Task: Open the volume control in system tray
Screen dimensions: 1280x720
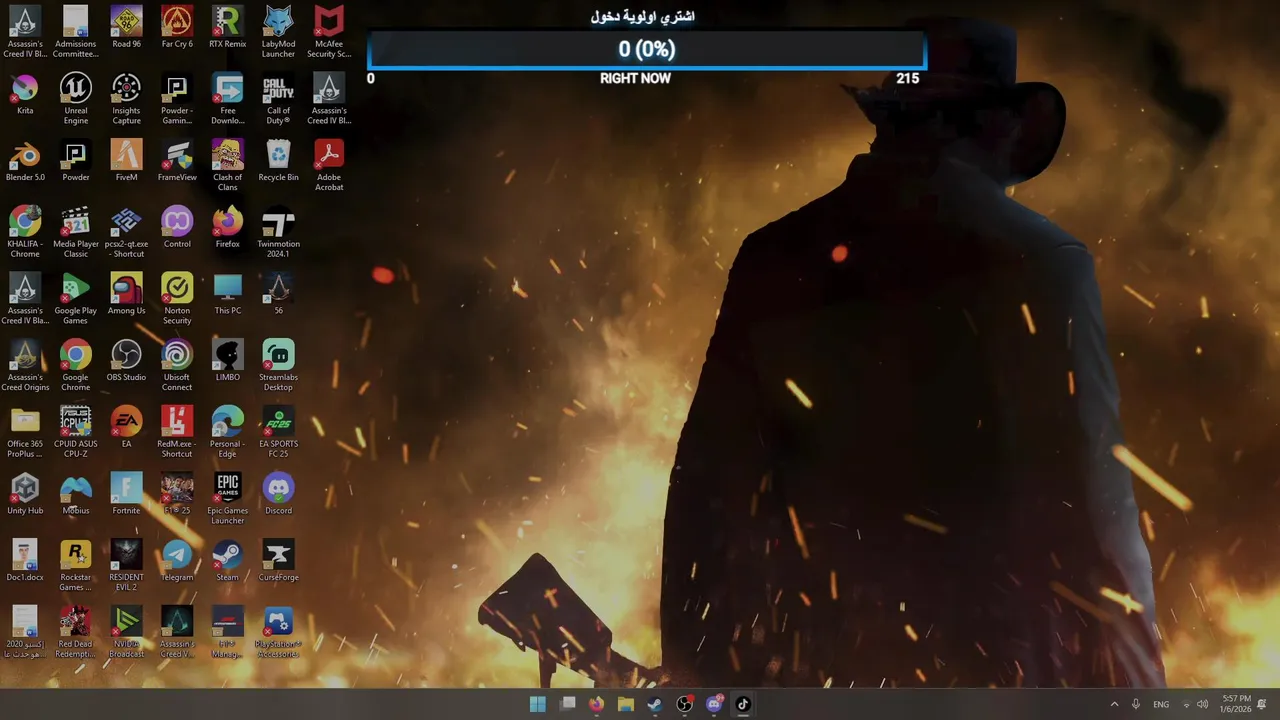Action: click(1203, 704)
